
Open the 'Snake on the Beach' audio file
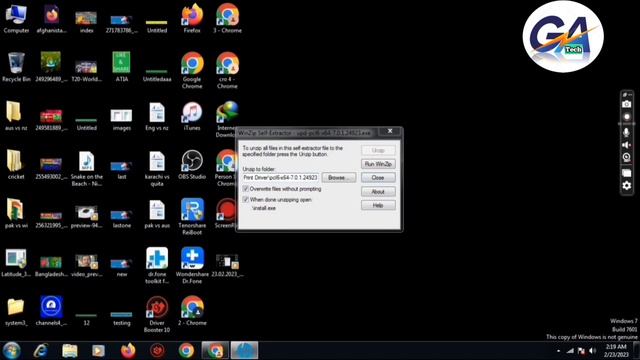pos(87,168)
